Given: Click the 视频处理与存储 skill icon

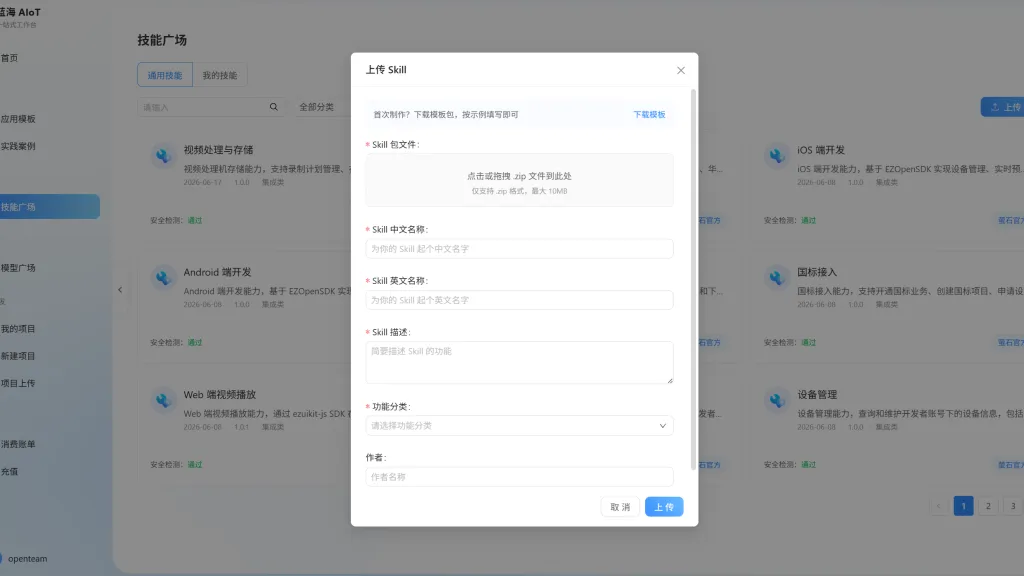Looking at the screenshot, I should point(163,156).
